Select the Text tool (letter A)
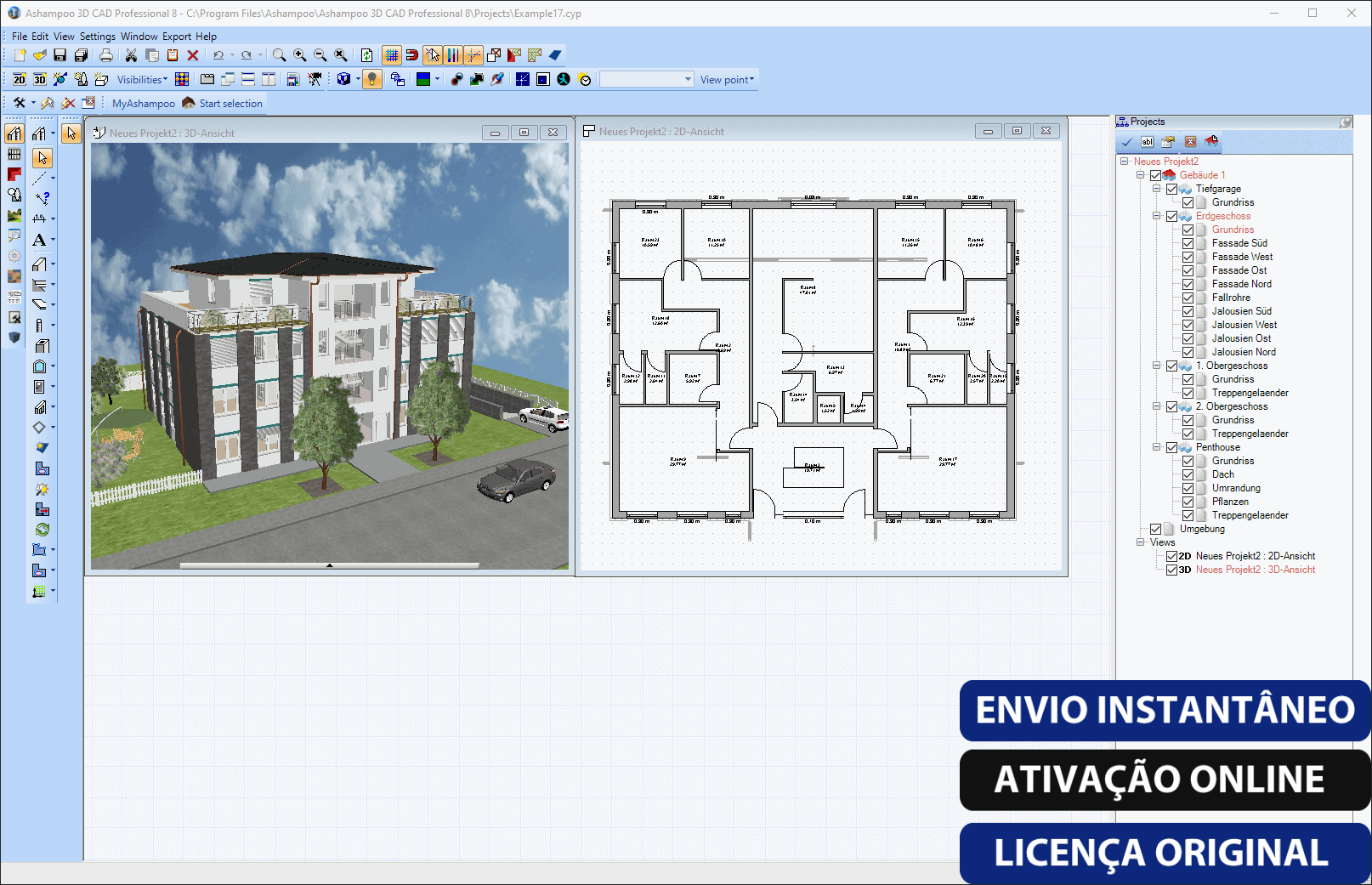This screenshot has height=885, width=1372. (39, 241)
